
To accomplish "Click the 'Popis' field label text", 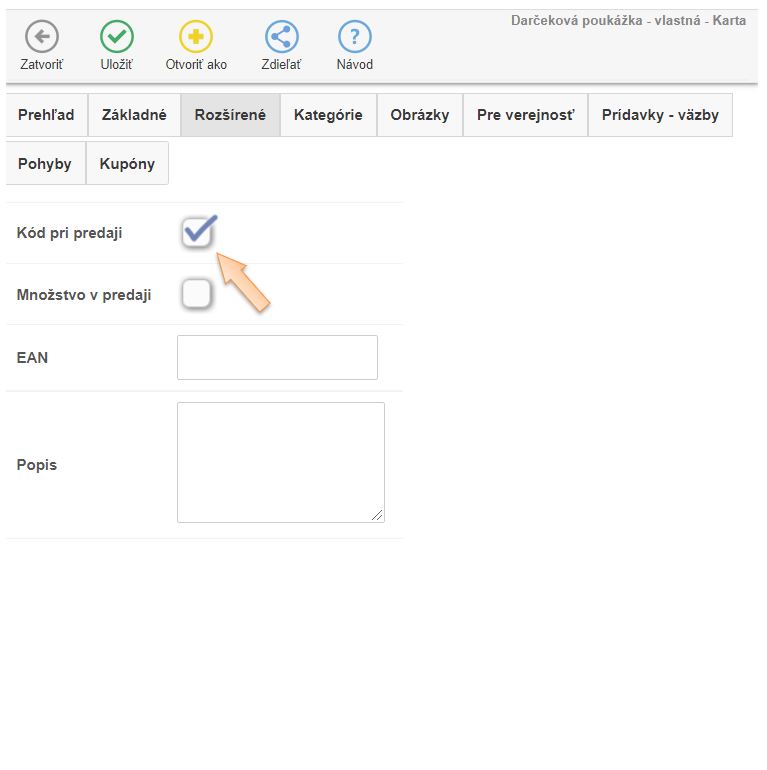I will click(x=37, y=465).
